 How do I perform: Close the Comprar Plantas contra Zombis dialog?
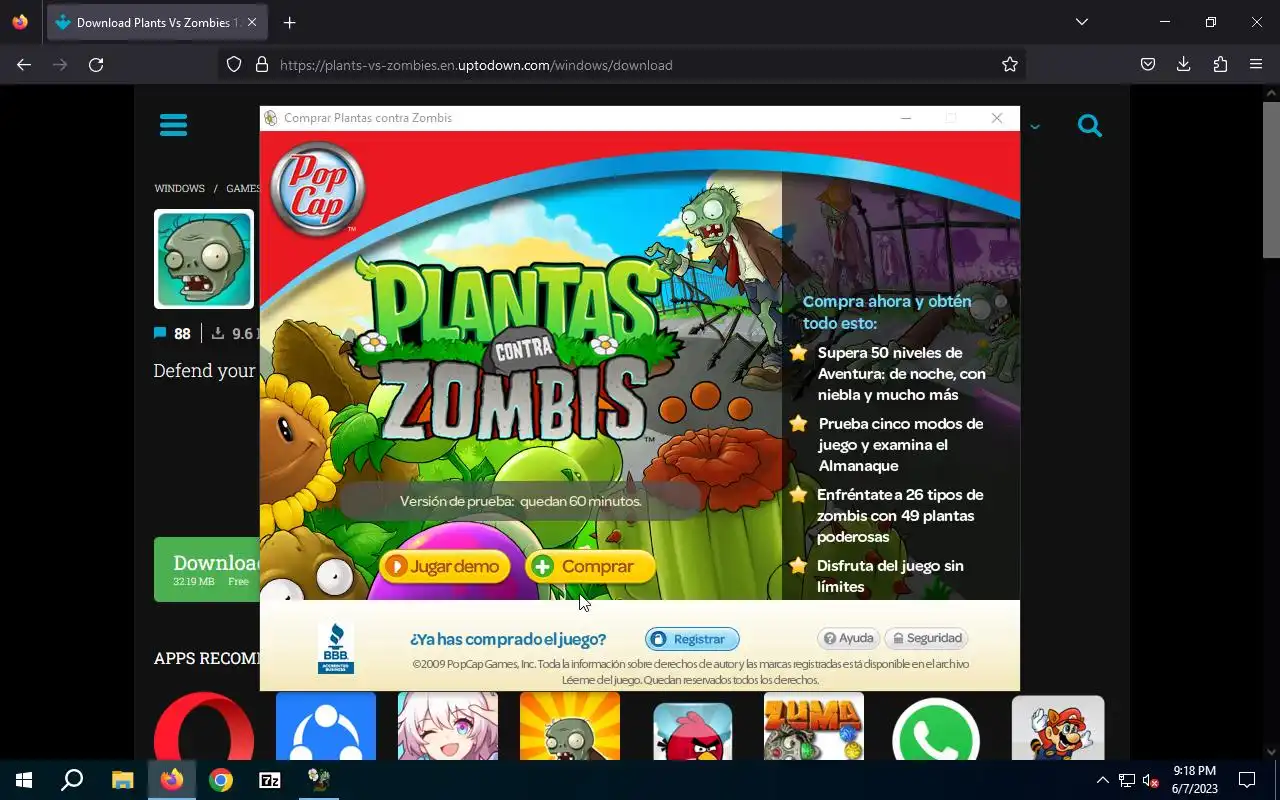click(997, 118)
